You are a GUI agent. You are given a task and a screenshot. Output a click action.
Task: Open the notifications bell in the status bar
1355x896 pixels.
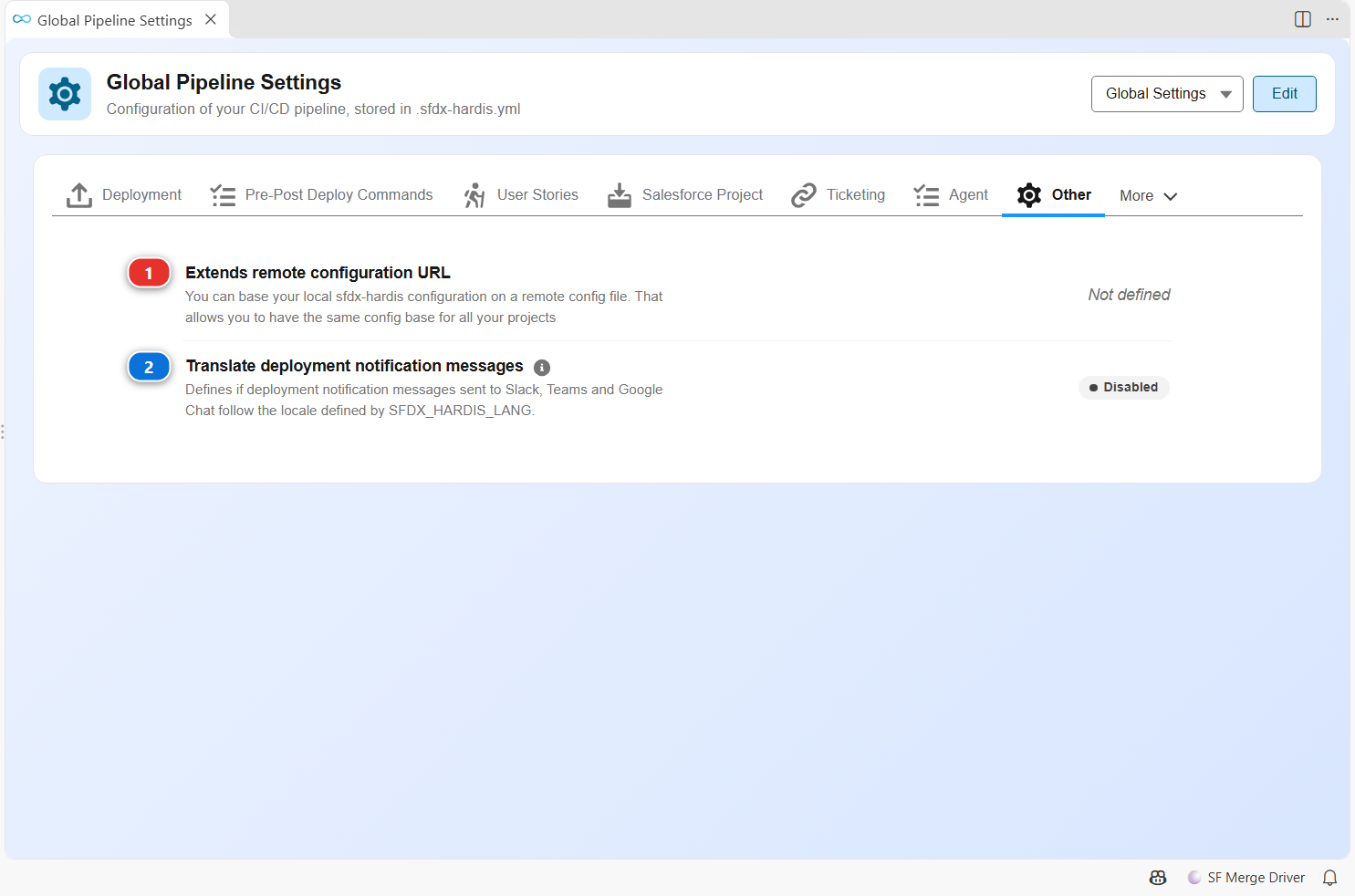click(x=1330, y=878)
